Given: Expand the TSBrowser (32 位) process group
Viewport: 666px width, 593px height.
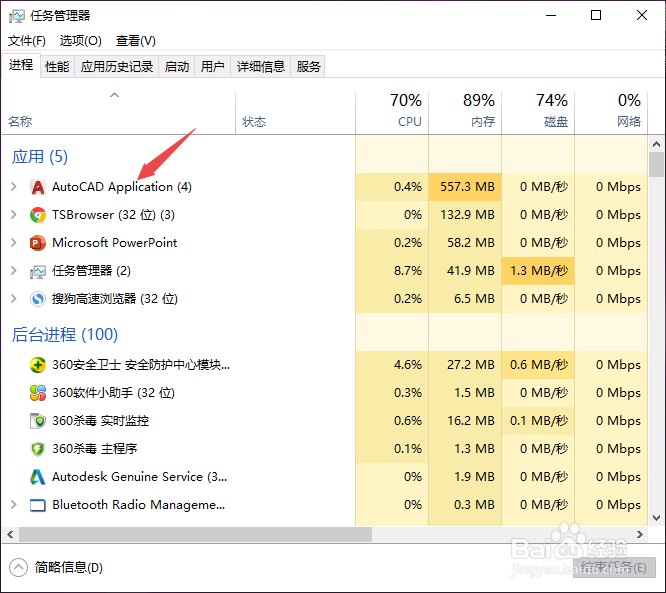Looking at the screenshot, I should coord(14,215).
